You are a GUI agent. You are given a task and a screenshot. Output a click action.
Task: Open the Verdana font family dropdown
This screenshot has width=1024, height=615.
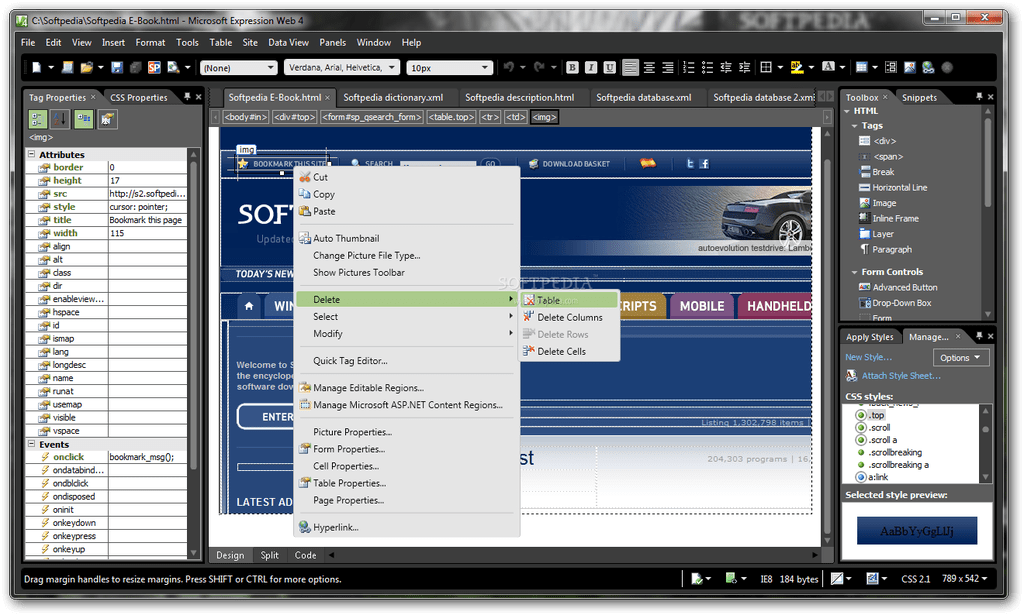(341, 68)
